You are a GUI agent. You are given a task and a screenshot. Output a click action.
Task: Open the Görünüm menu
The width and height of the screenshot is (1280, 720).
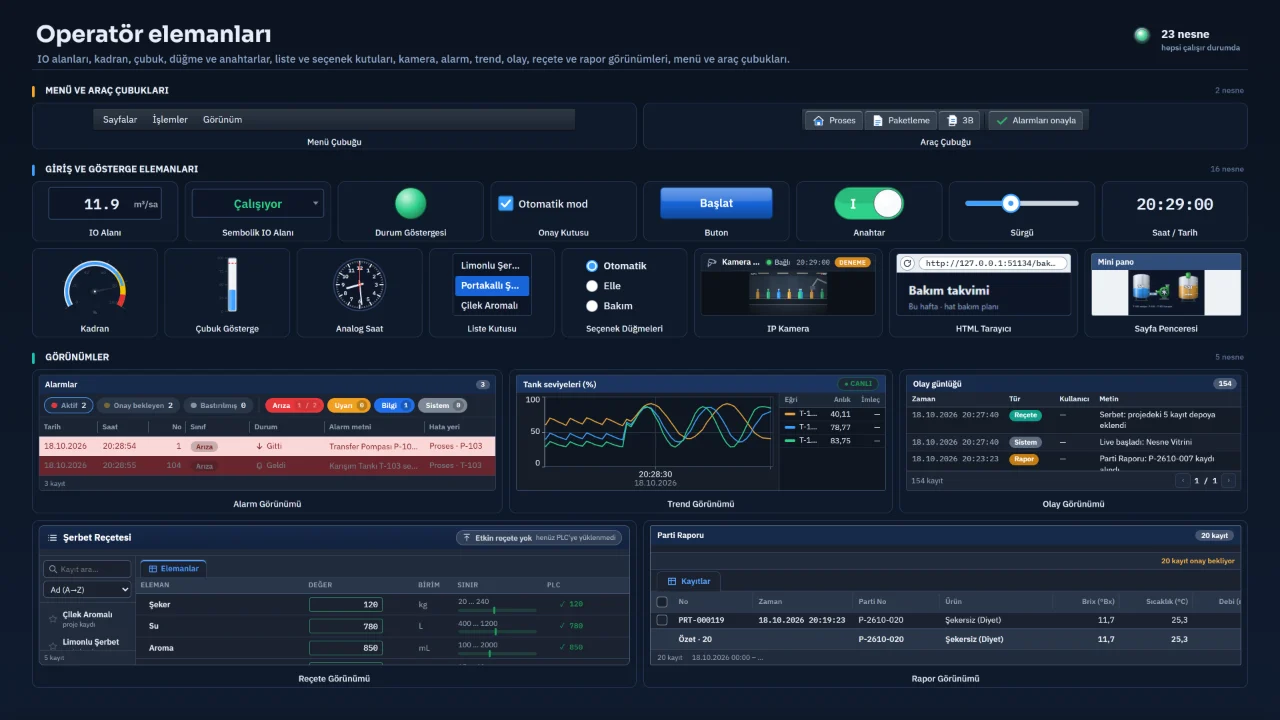click(222, 120)
